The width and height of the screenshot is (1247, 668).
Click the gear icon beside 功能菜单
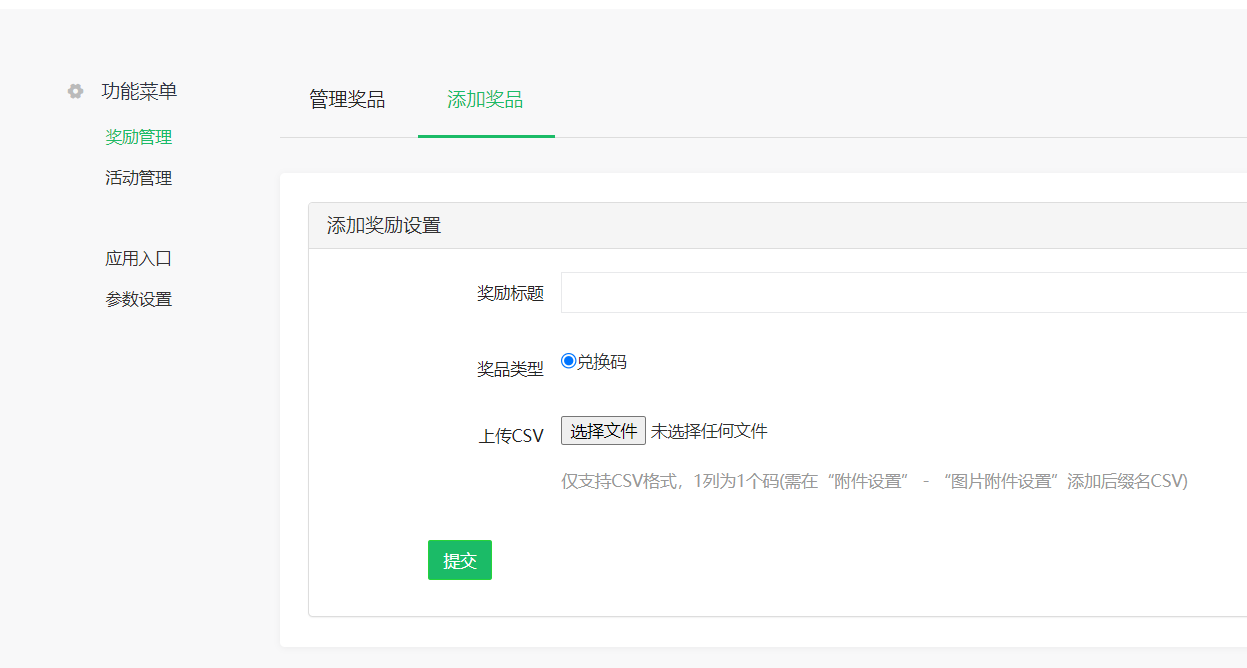(x=76, y=91)
